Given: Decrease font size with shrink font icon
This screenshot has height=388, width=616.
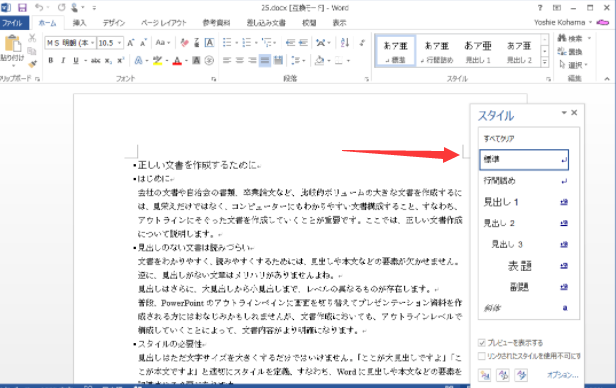Looking at the screenshot, I should point(143,43).
